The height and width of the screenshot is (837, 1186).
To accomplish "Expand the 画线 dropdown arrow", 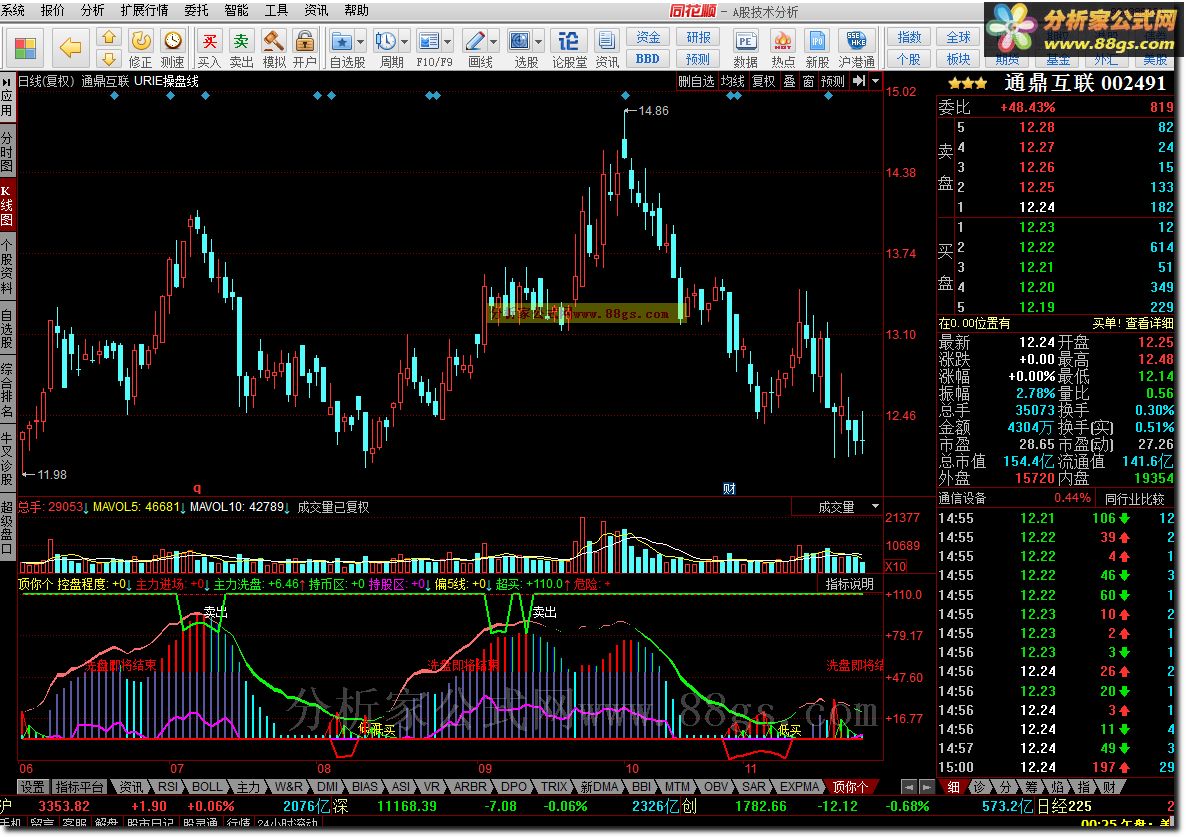I will click(x=494, y=42).
